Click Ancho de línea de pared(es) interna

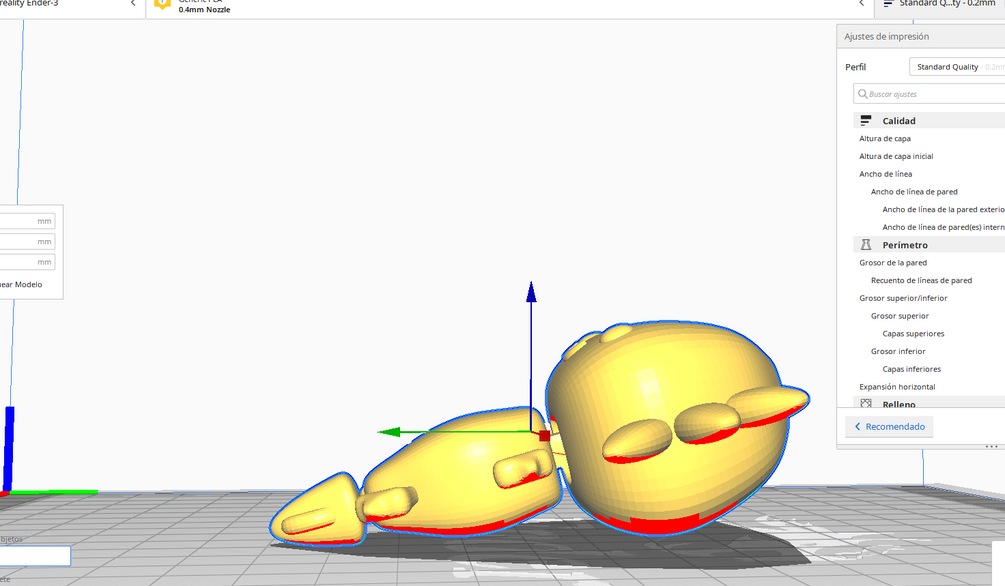(943, 228)
